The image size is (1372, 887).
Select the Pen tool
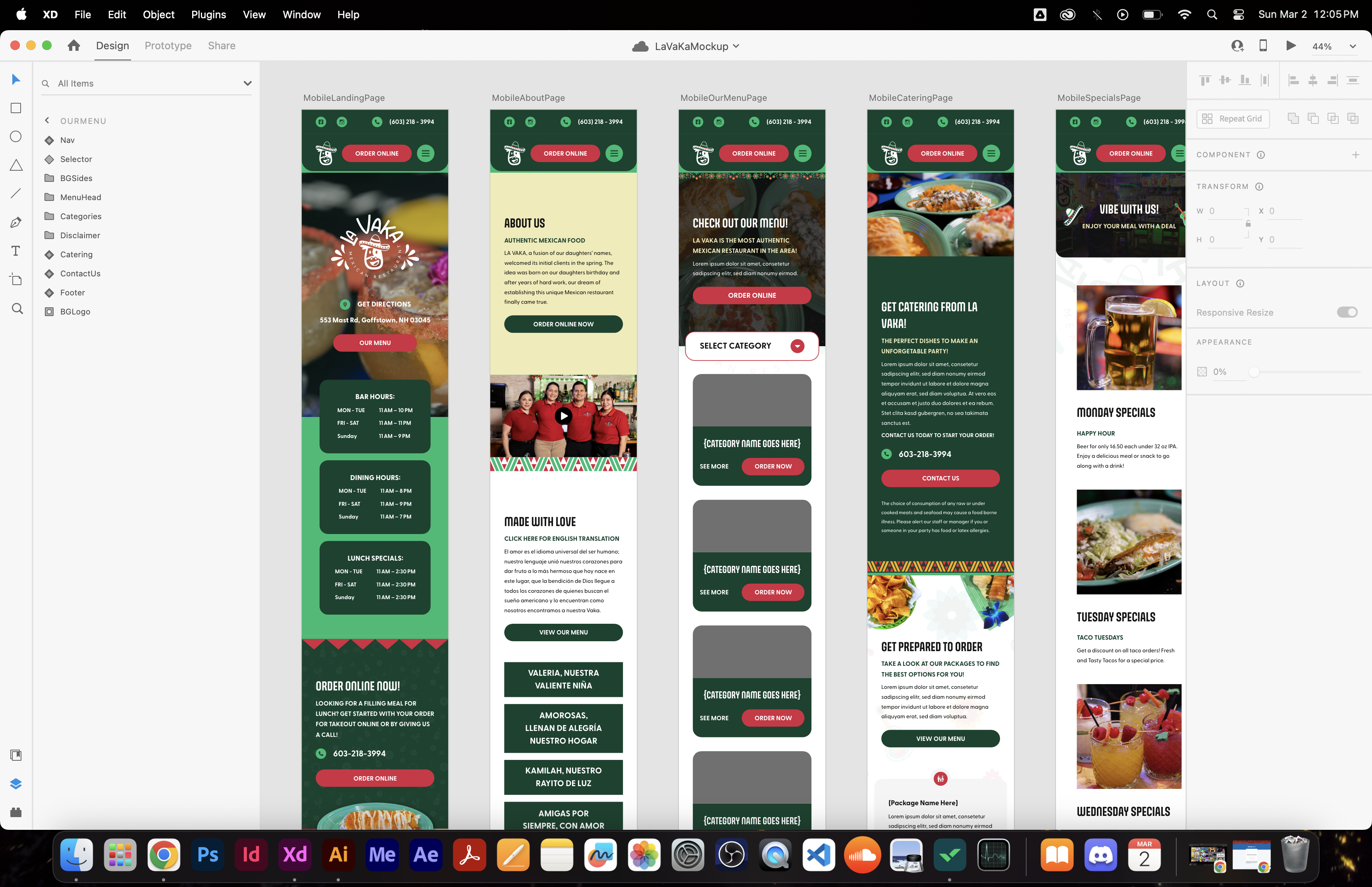(x=16, y=222)
